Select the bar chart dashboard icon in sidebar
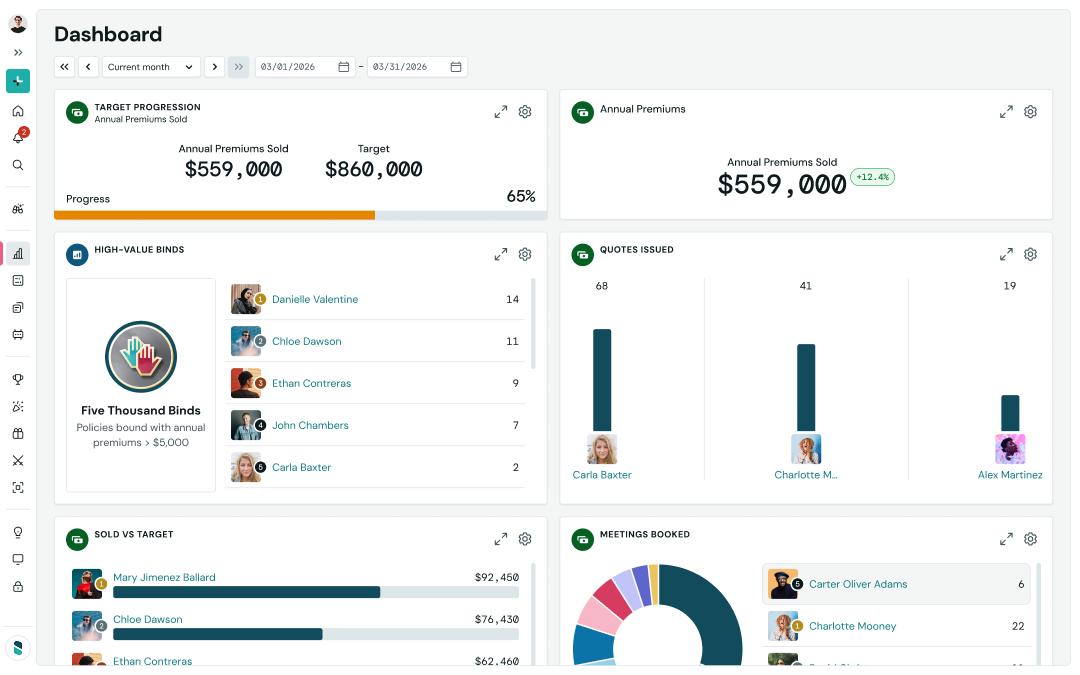The width and height of the screenshot is (1080, 675). point(18,253)
